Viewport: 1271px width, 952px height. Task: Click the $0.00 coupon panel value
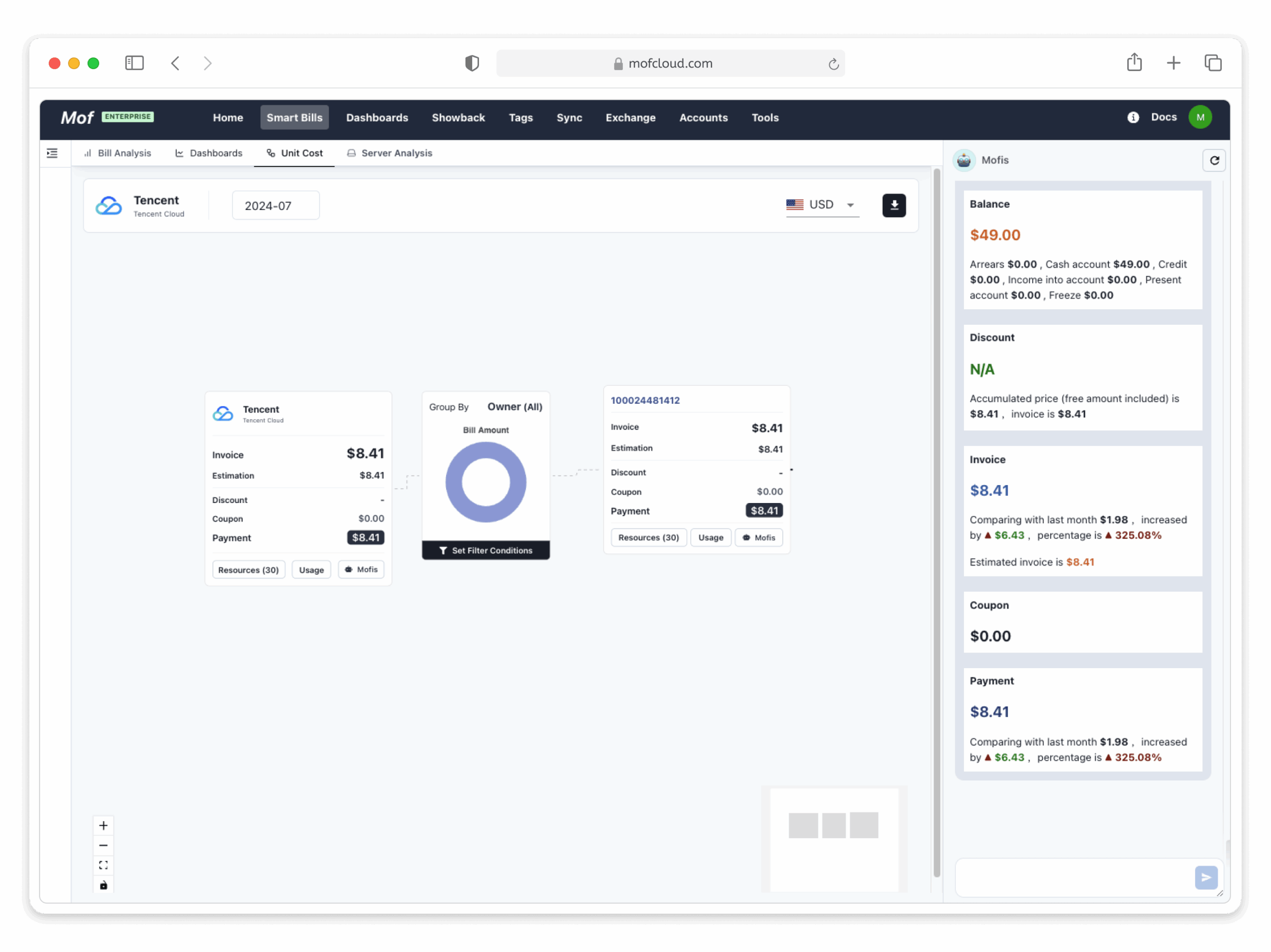(x=990, y=636)
